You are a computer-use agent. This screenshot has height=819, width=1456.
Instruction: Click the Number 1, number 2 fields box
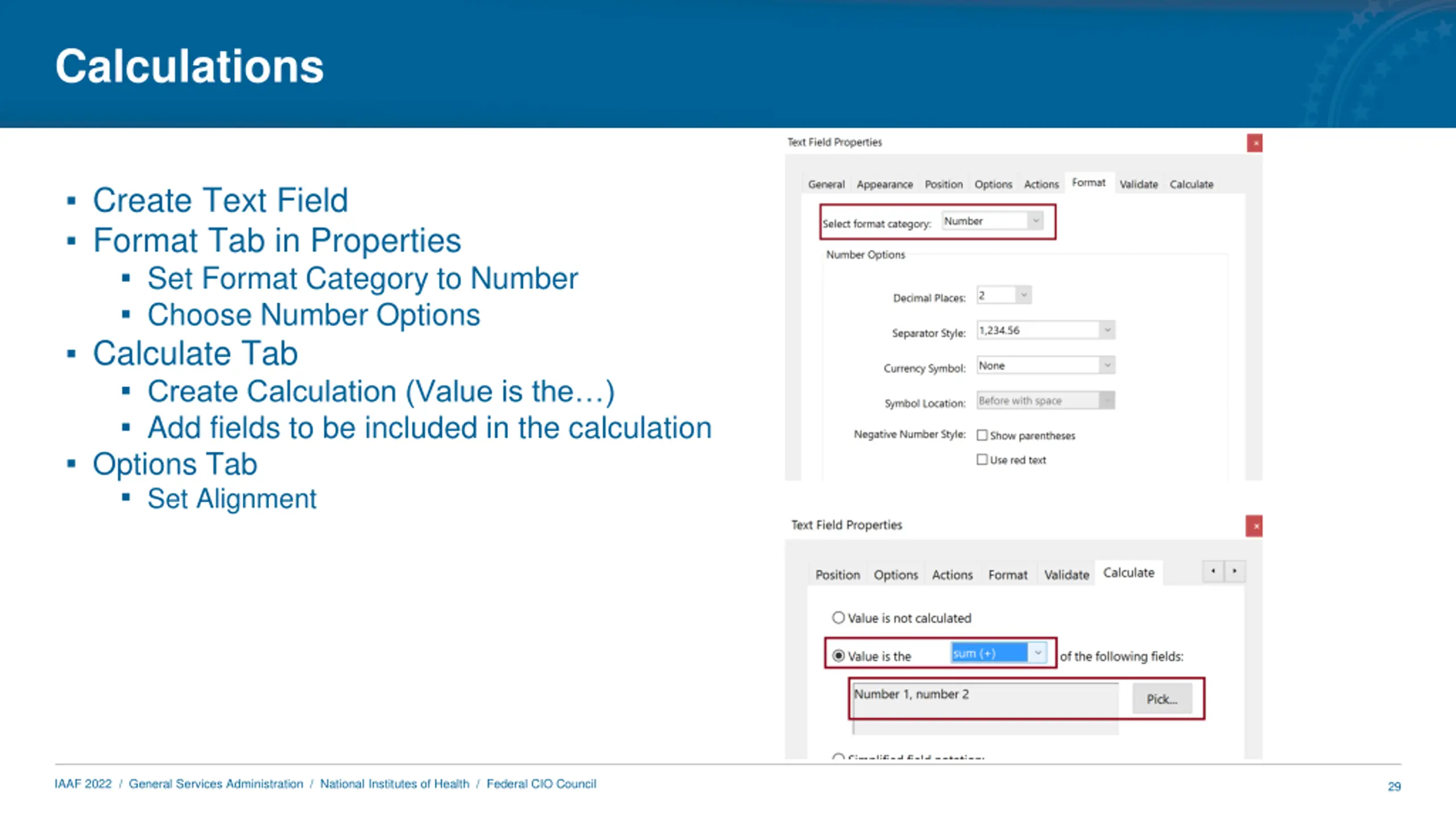[985, 708]
